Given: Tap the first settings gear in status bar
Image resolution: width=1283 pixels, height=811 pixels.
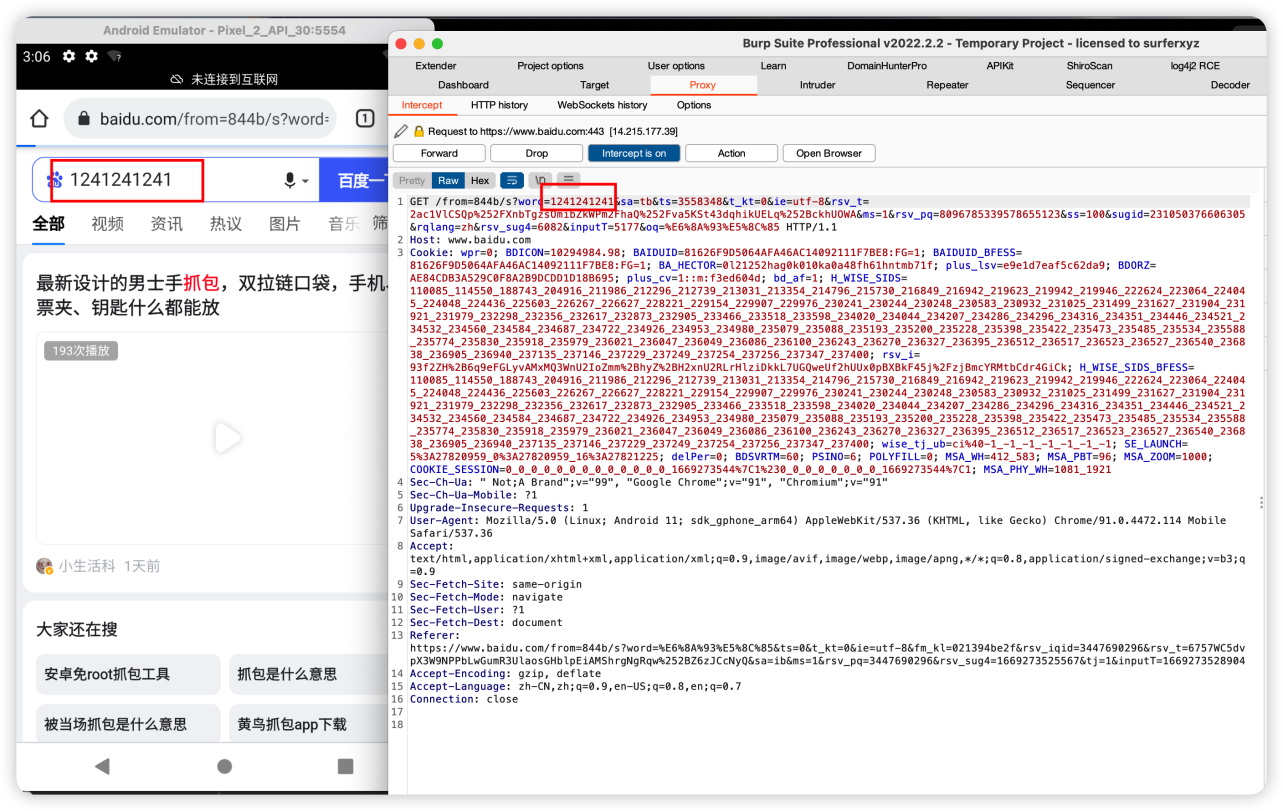Looking at the screenshot, I should pyautogui.click(x=69, y=57).
